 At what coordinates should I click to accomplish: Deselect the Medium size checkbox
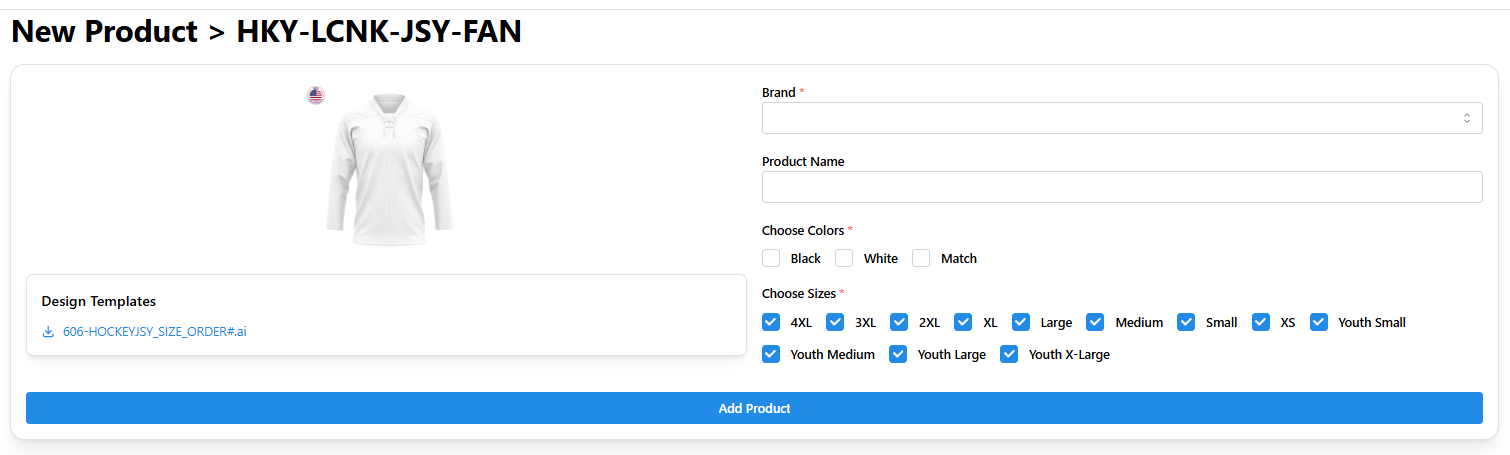coord(1095,322)
